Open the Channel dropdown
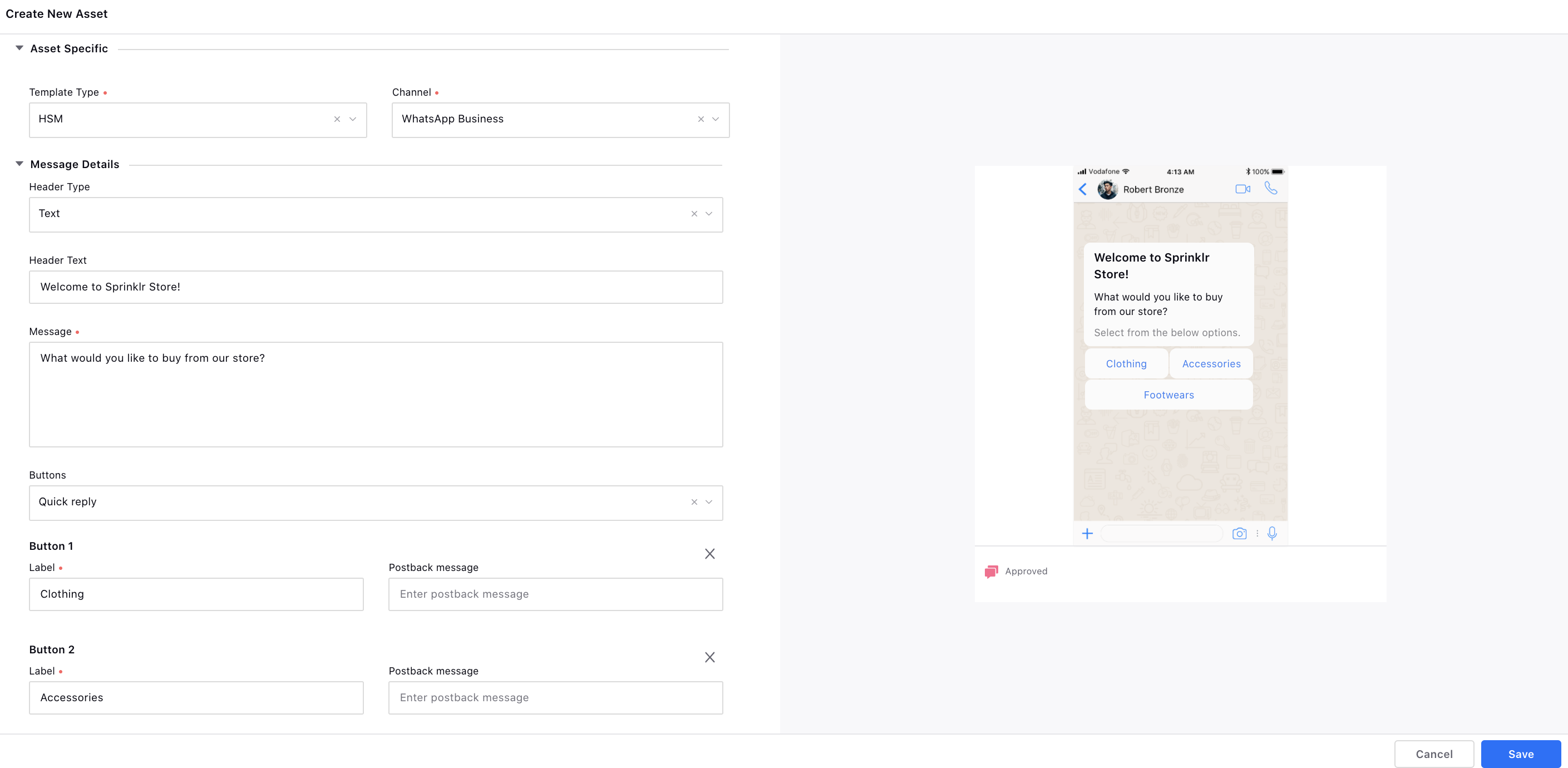 pos(716,119)
